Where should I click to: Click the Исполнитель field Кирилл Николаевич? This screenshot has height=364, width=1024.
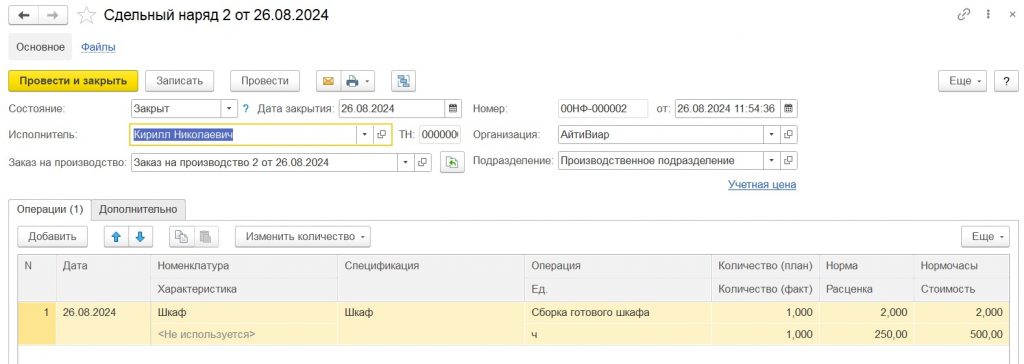pyautogui.click(x=243, y=135)
